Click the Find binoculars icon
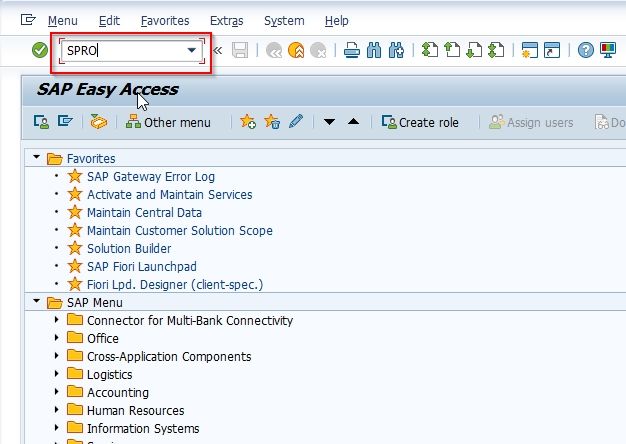The width and height of the screenshot is (626, 444). coord(374,50)
